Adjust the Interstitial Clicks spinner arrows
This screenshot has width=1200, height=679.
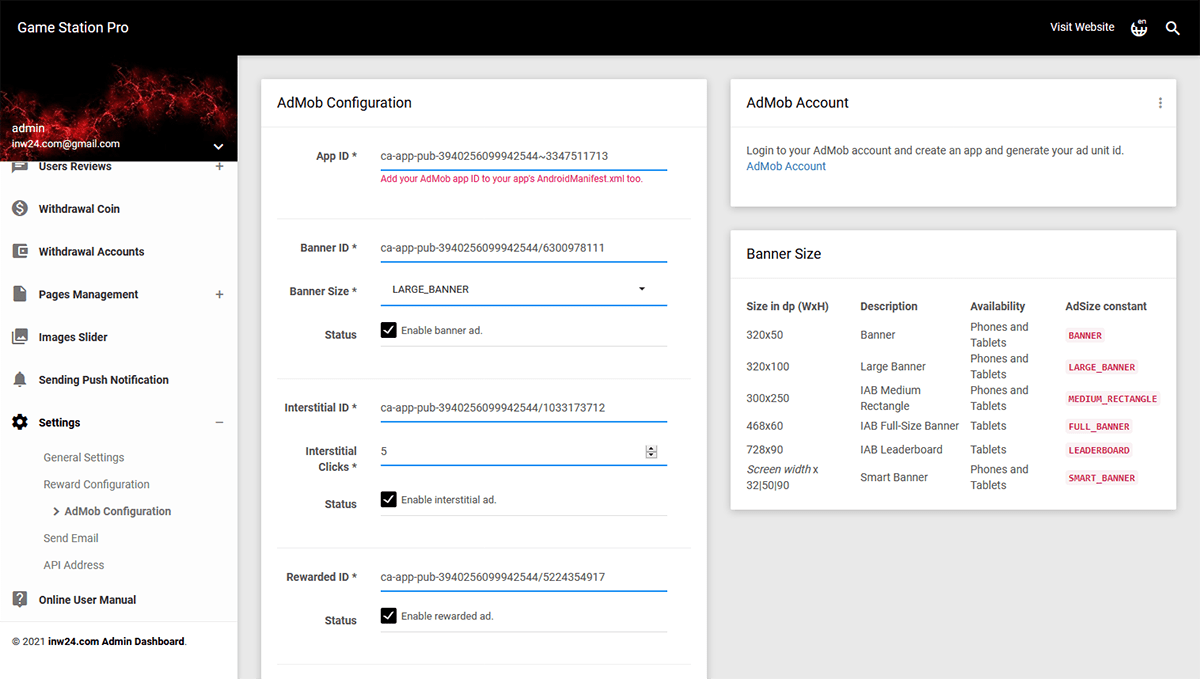pyautogui.click(x=651, y=452)
